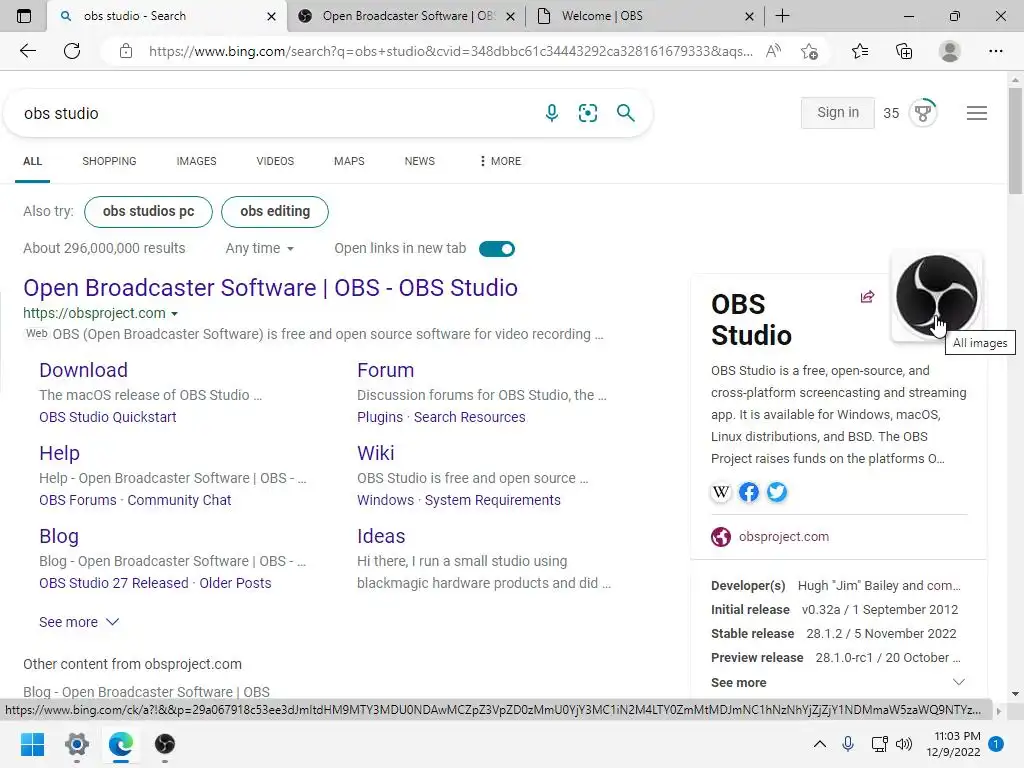Open visual search camera icon
This screenshot has width=1024, height=768.
pyautogui.click(x=588, y=113)
